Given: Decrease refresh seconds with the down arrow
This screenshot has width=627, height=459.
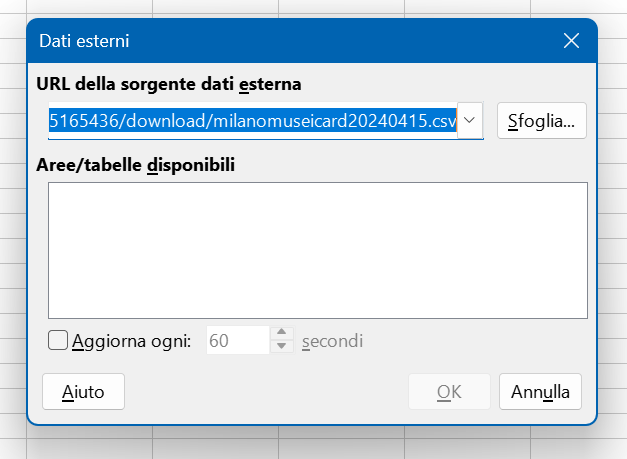Looking at the screenshot, I should (x=283, y=347).
